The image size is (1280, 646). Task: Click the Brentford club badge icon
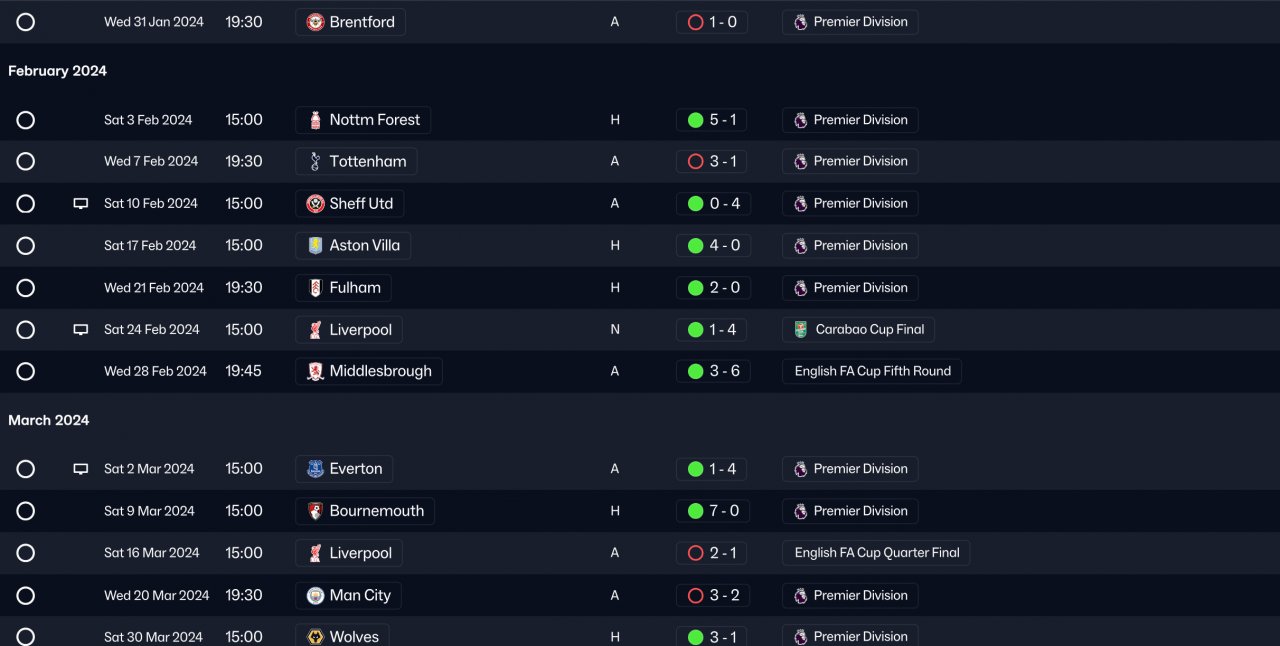pyautogui.click(x=315, y=22)
